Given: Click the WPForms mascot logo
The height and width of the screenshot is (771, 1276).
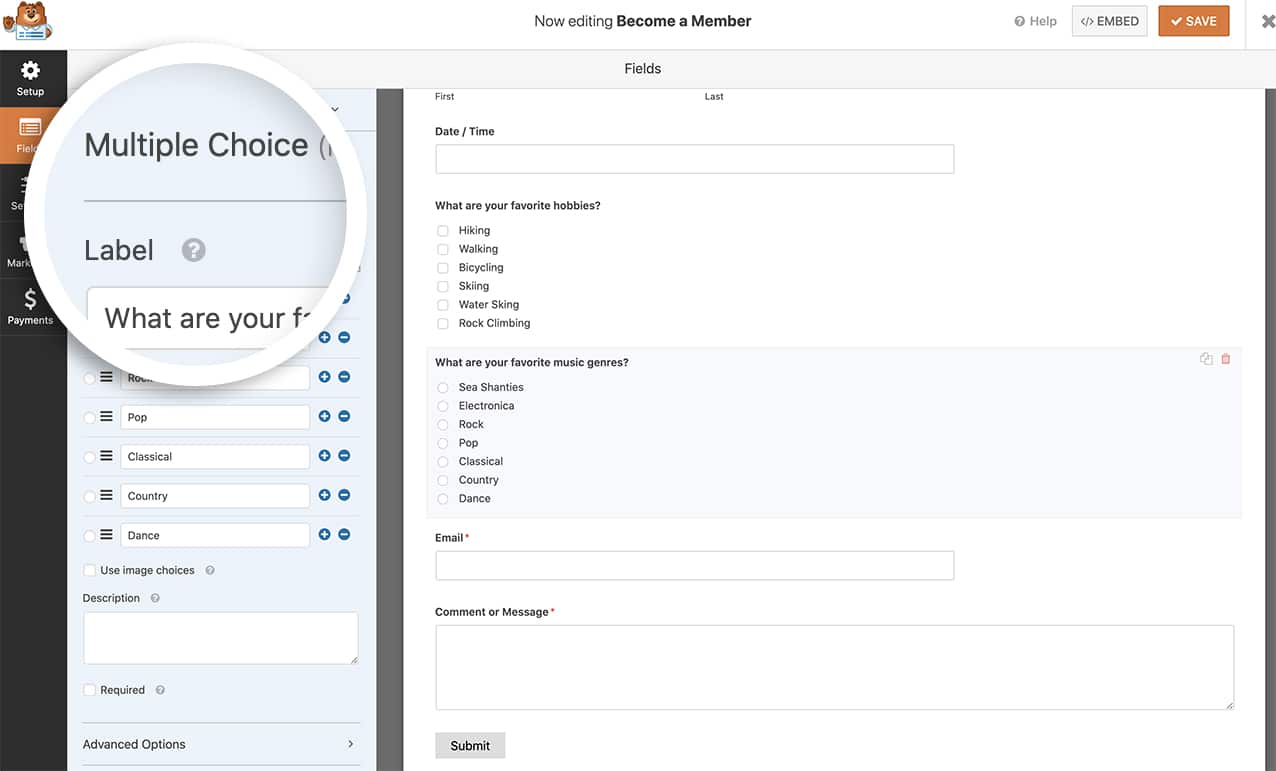Looking at the screenshot, I should (28, 20).
